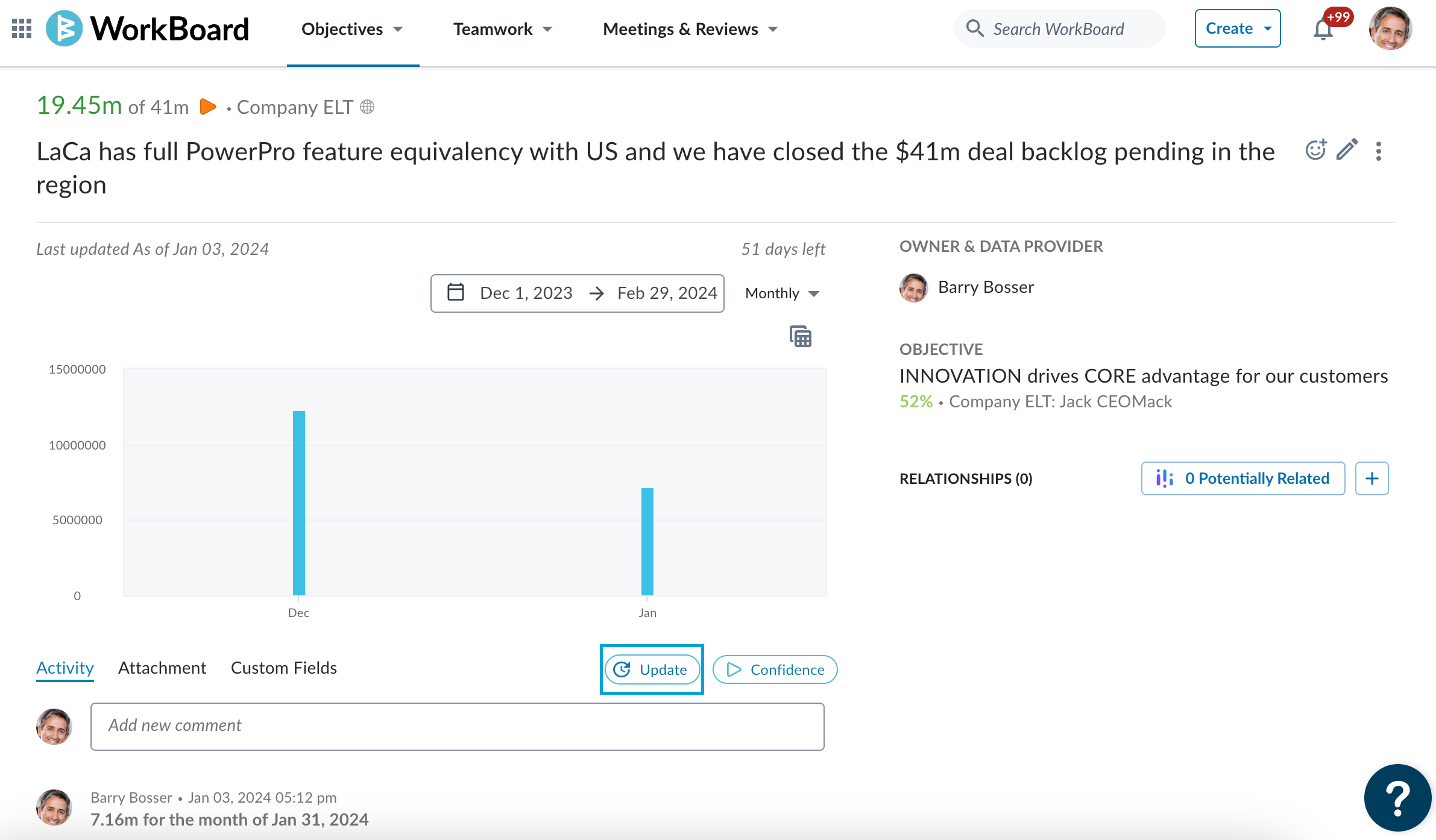Open the three-dot more options menu
Viewport: 1436px width, 840px height.
pyautogui.click(x=1379, y=151)
